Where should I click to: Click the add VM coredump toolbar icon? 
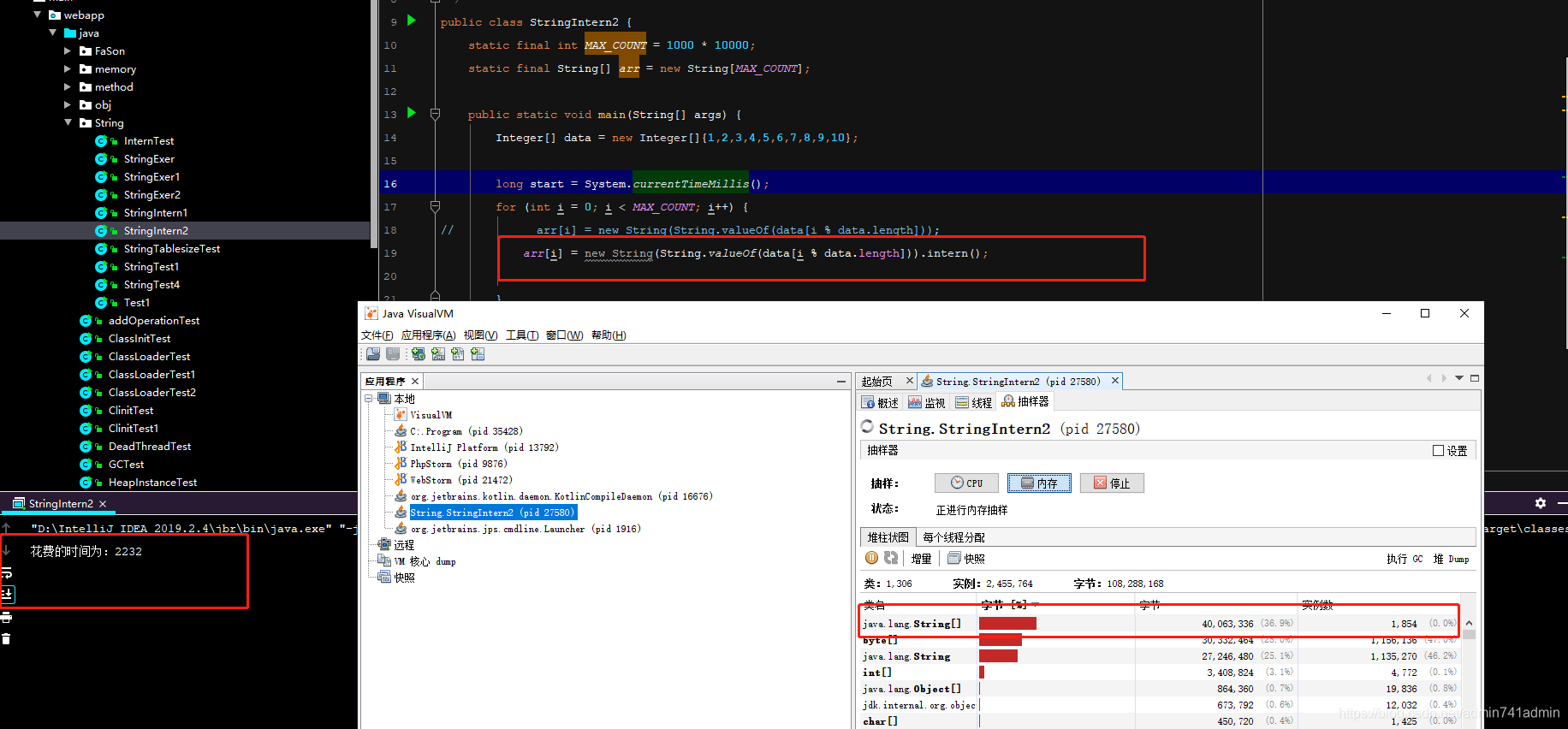point(458,353)
